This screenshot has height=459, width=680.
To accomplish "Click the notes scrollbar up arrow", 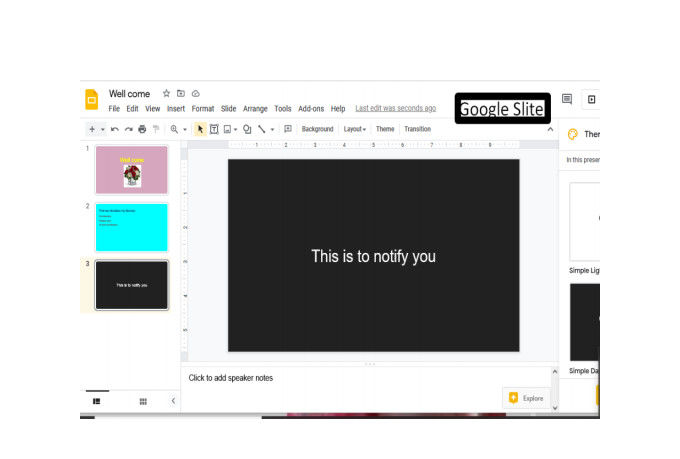I will point(555,372).
